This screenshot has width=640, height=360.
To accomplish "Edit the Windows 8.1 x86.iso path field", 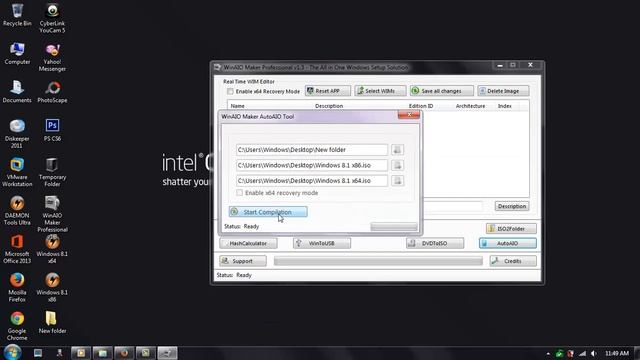I will tap(312, 165).
